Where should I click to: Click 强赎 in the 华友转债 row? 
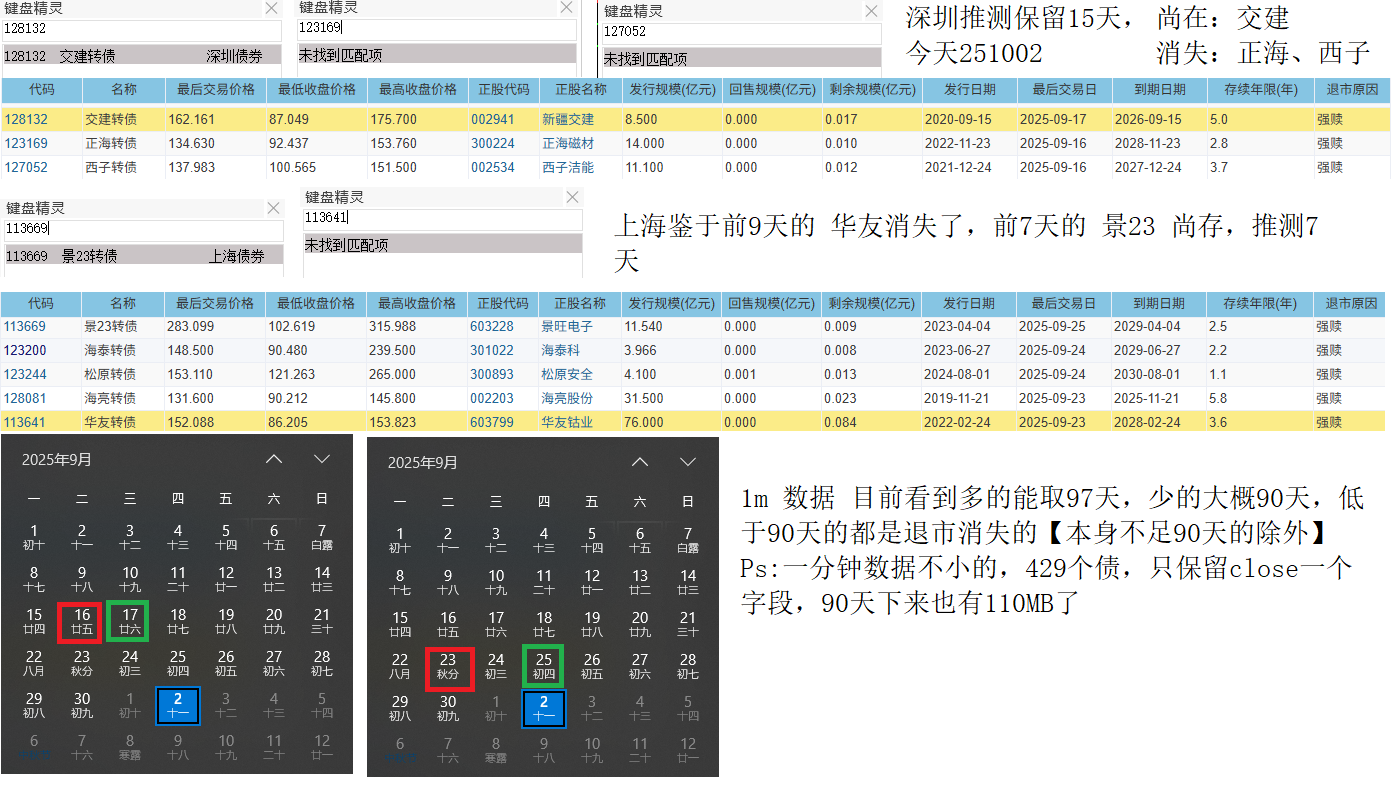1329,422
